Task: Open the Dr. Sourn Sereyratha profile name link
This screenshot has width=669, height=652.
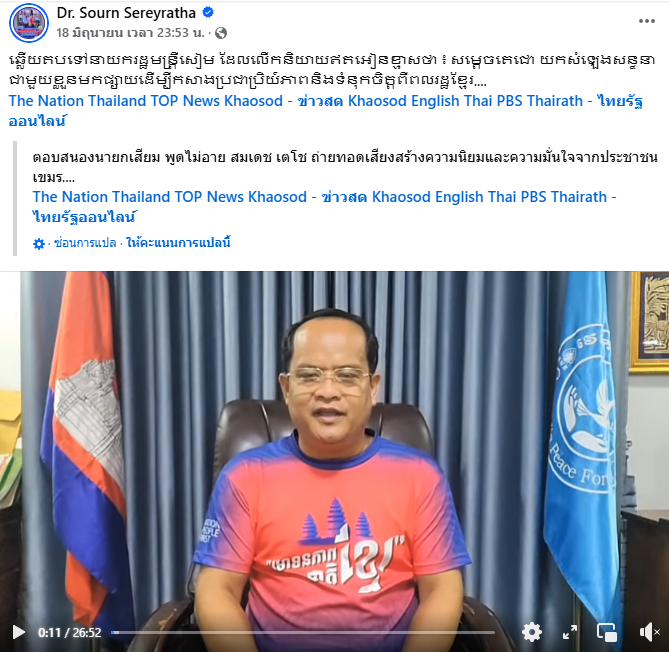Action: coord(126,13)
